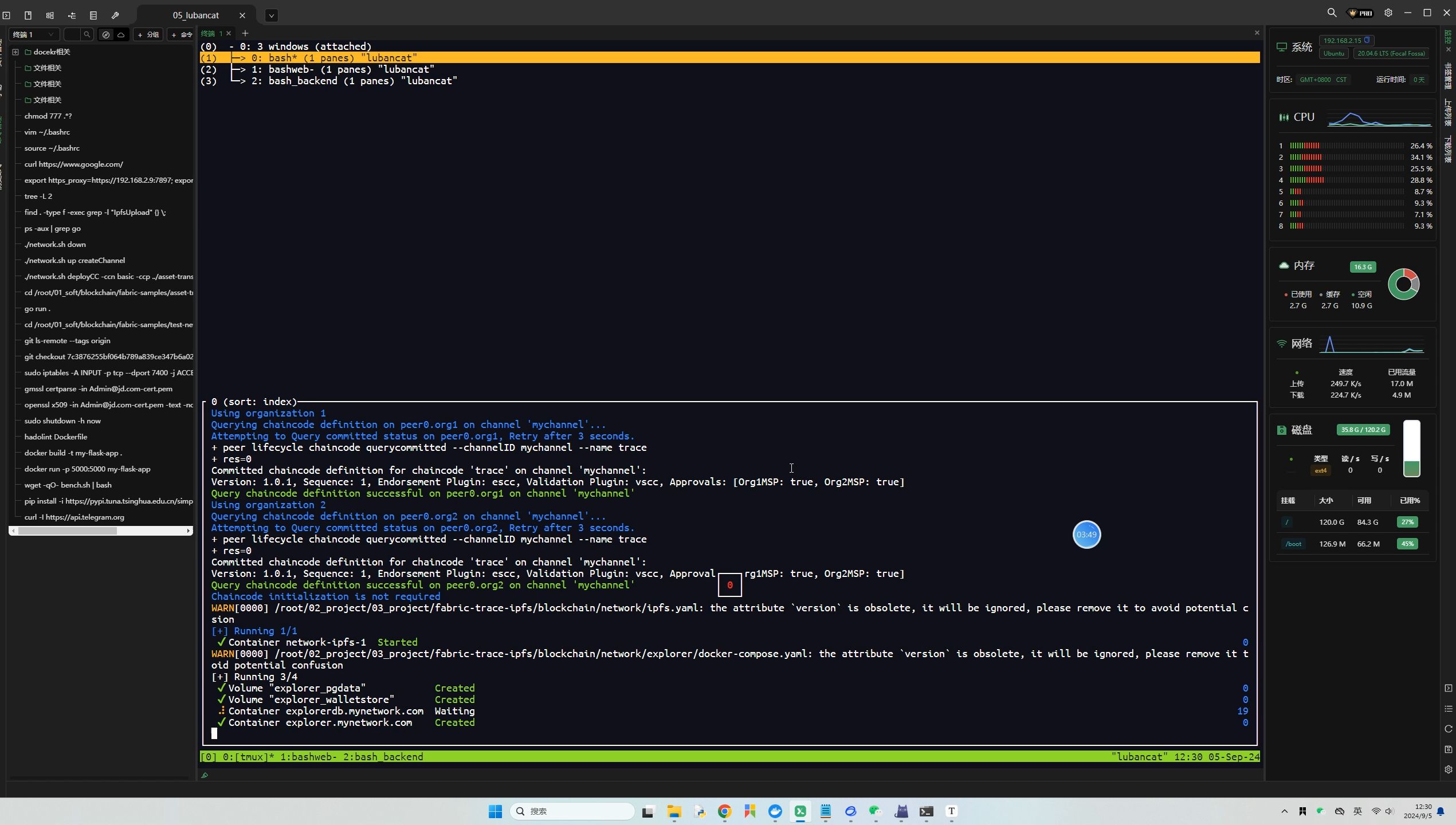Viewport: 1456px width, 825px height.
Task: Switch to the 05_lubancat session tab
Action: click(195, 15)
